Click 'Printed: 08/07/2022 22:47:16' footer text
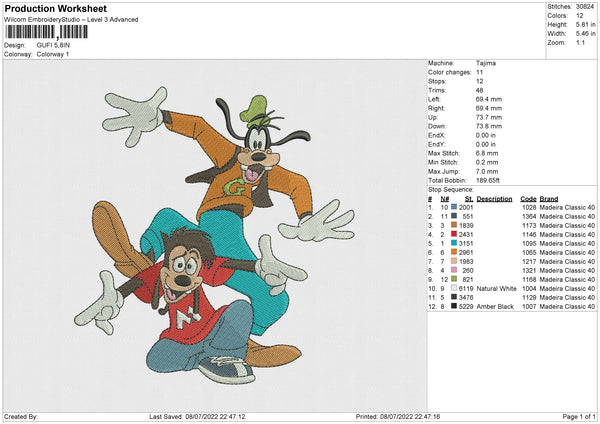 click(x=398, y=417)
